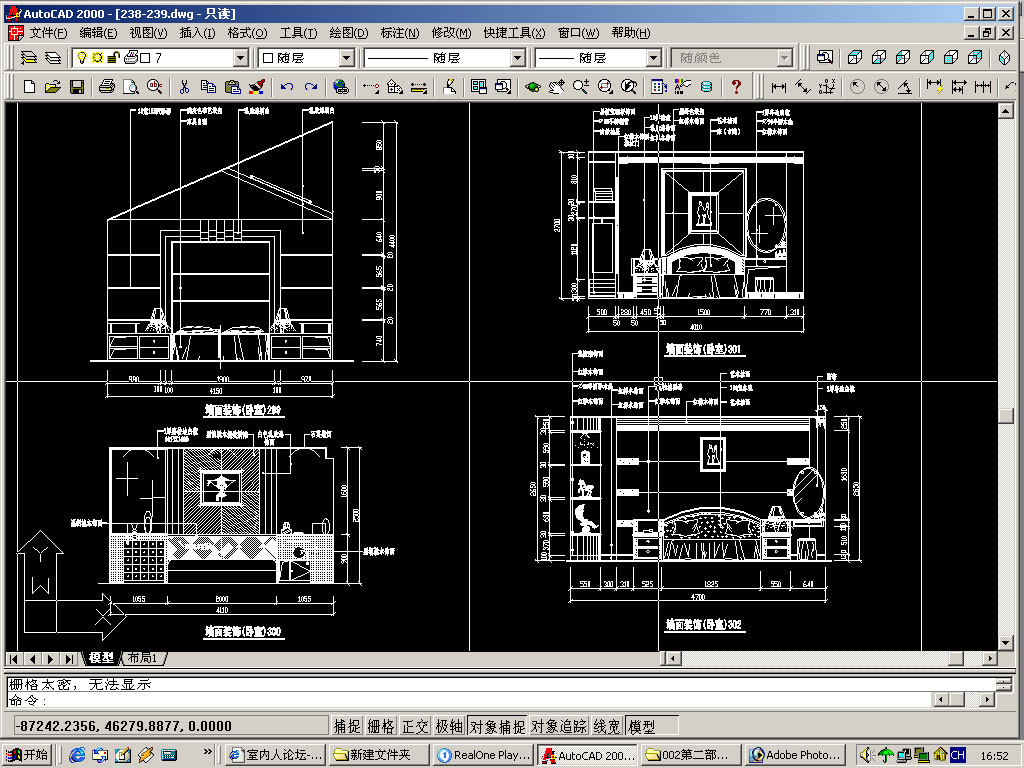Open dbConnect database icon
Viewport: 1024px width, 768px height.
[x=706, y=86]
